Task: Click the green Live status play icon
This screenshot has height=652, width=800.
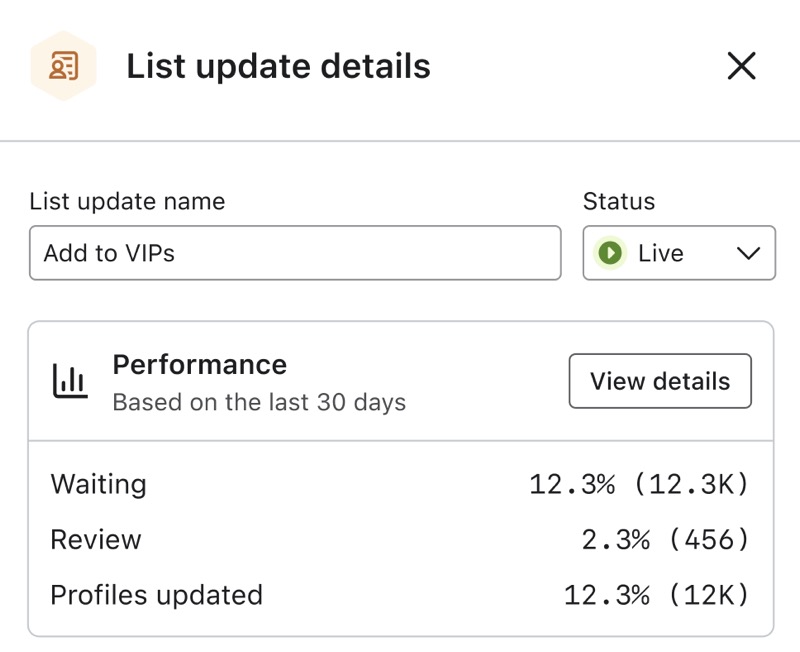Action: 609,253
